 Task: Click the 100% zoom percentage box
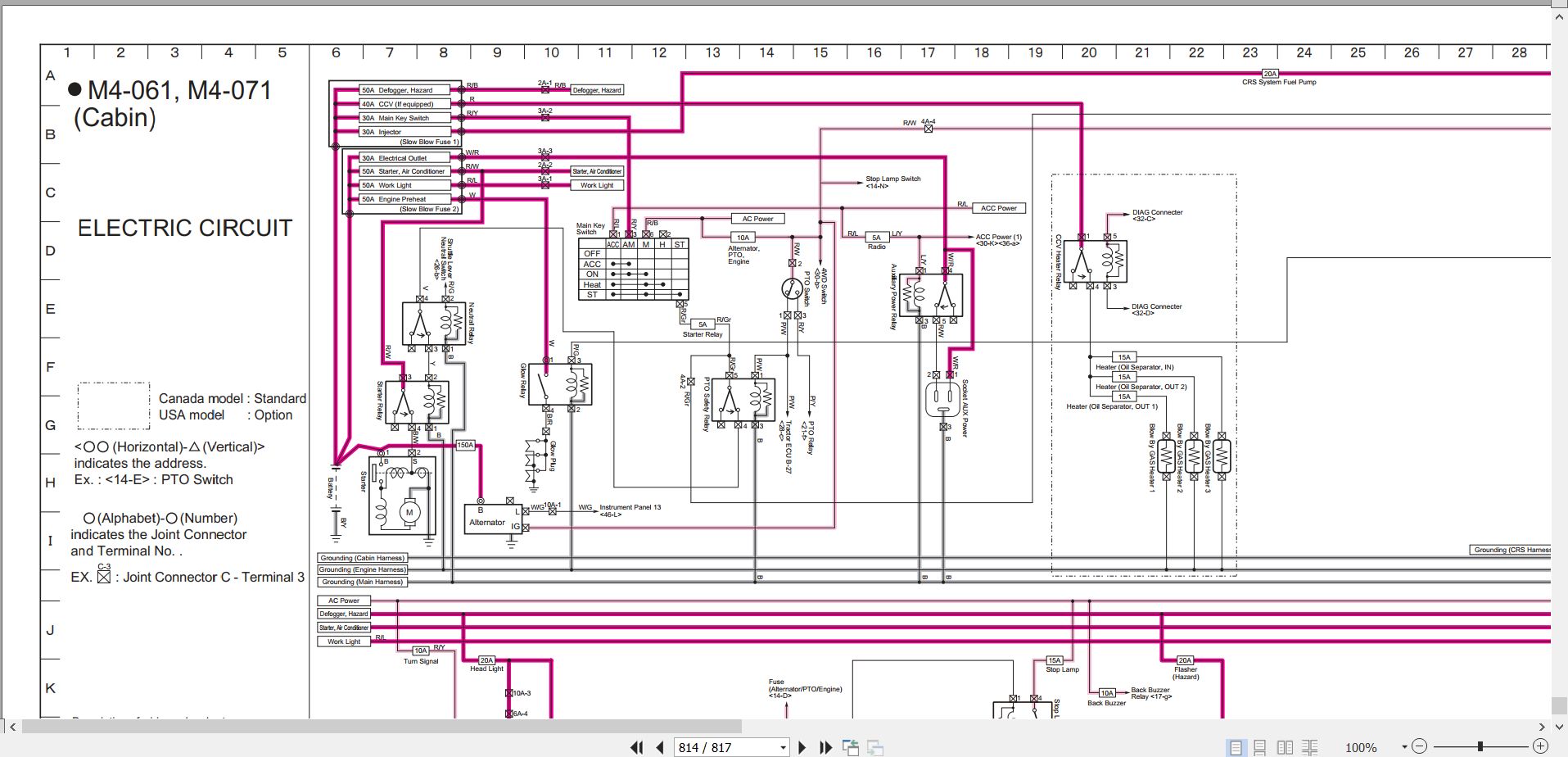coord(1361,747)
